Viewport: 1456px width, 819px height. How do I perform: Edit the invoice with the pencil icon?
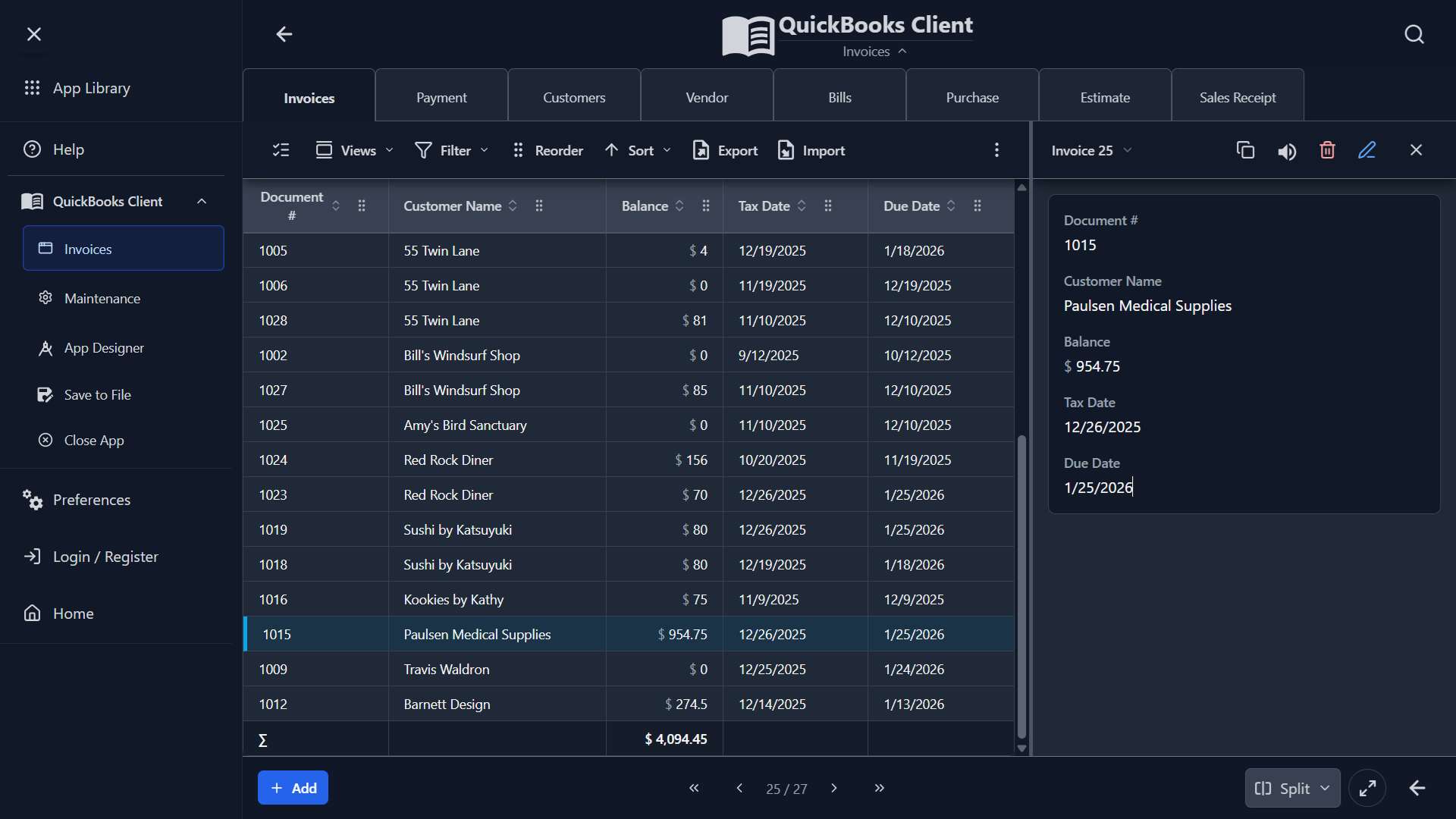pyautogui.click(x=1367, y=150)
